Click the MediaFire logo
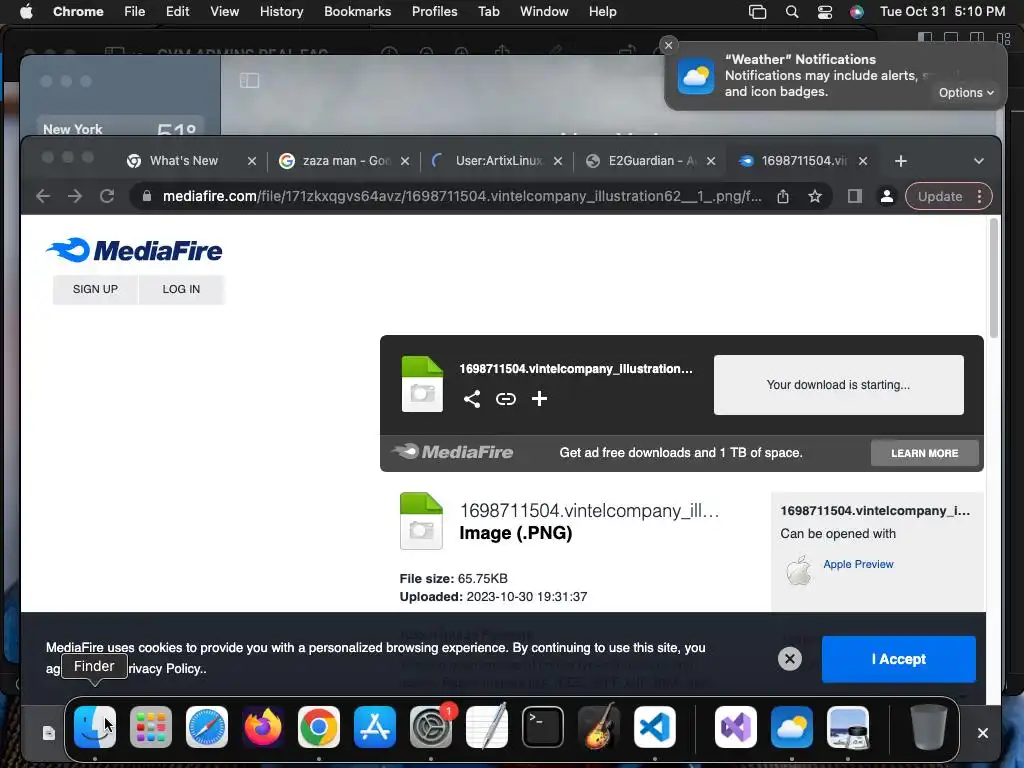 coord(134,250)
